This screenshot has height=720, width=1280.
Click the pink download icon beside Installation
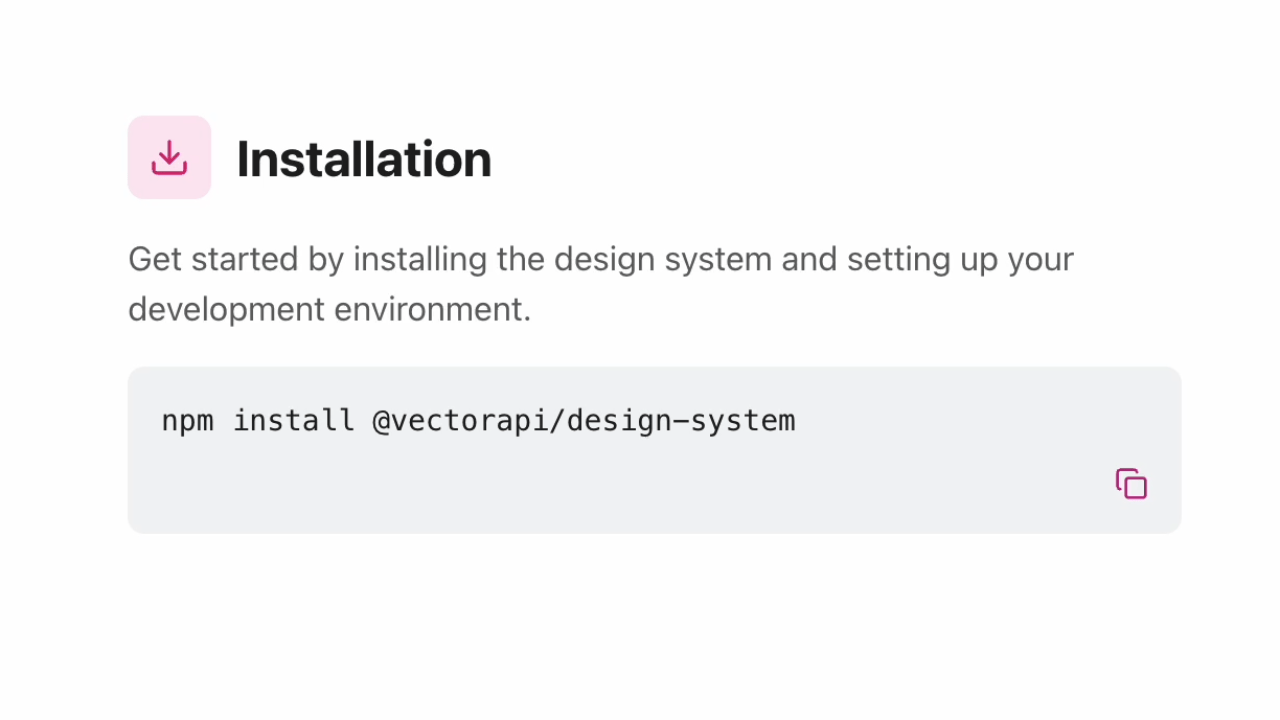click(169, 157)
